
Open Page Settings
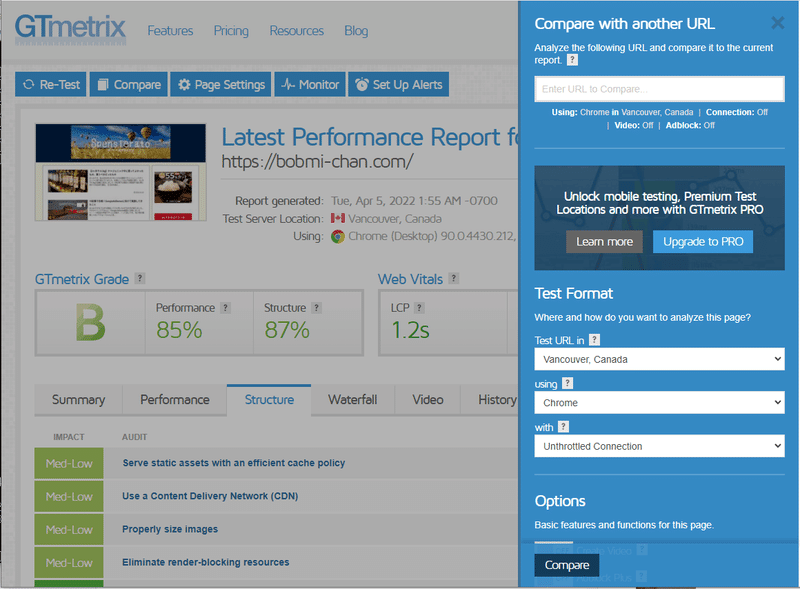click(x=221, y=84)
